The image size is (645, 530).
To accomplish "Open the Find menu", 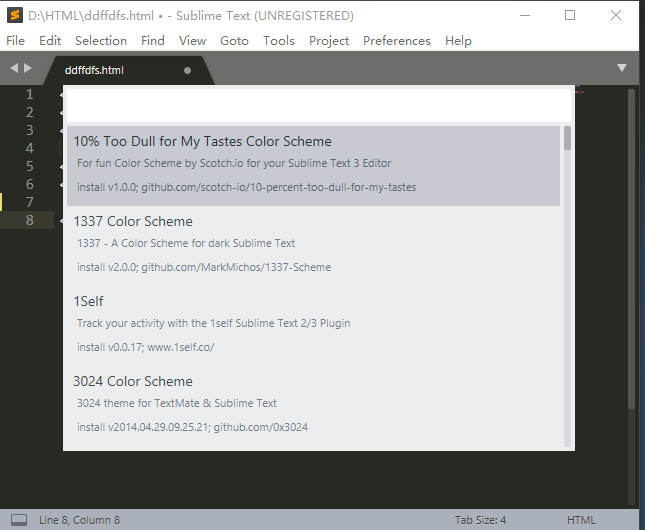I will (x=153, y=41).
